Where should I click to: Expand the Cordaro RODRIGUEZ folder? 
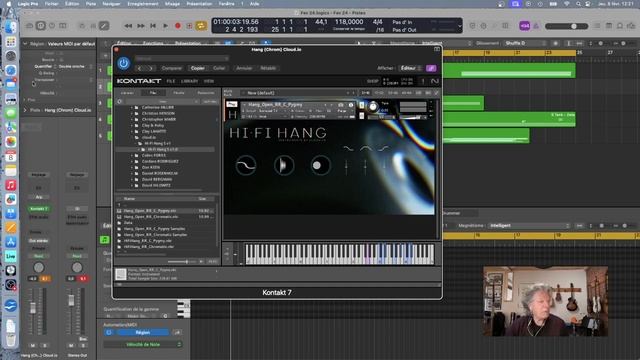click(x=132, y=161)
